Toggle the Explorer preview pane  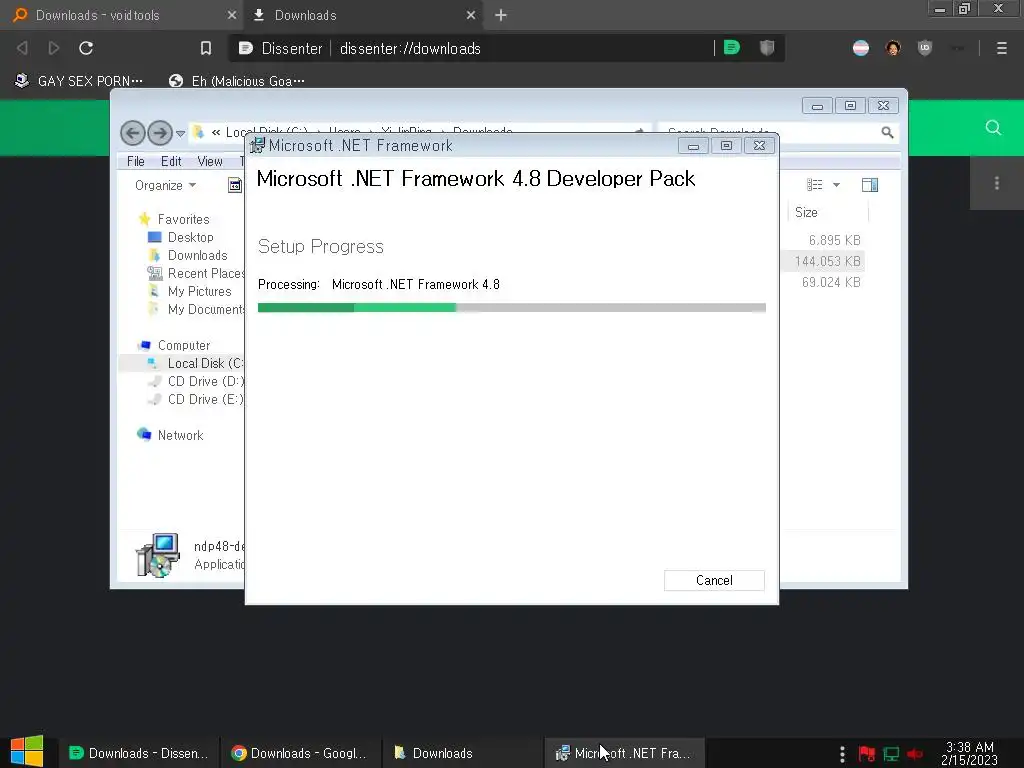pos(870,185)
